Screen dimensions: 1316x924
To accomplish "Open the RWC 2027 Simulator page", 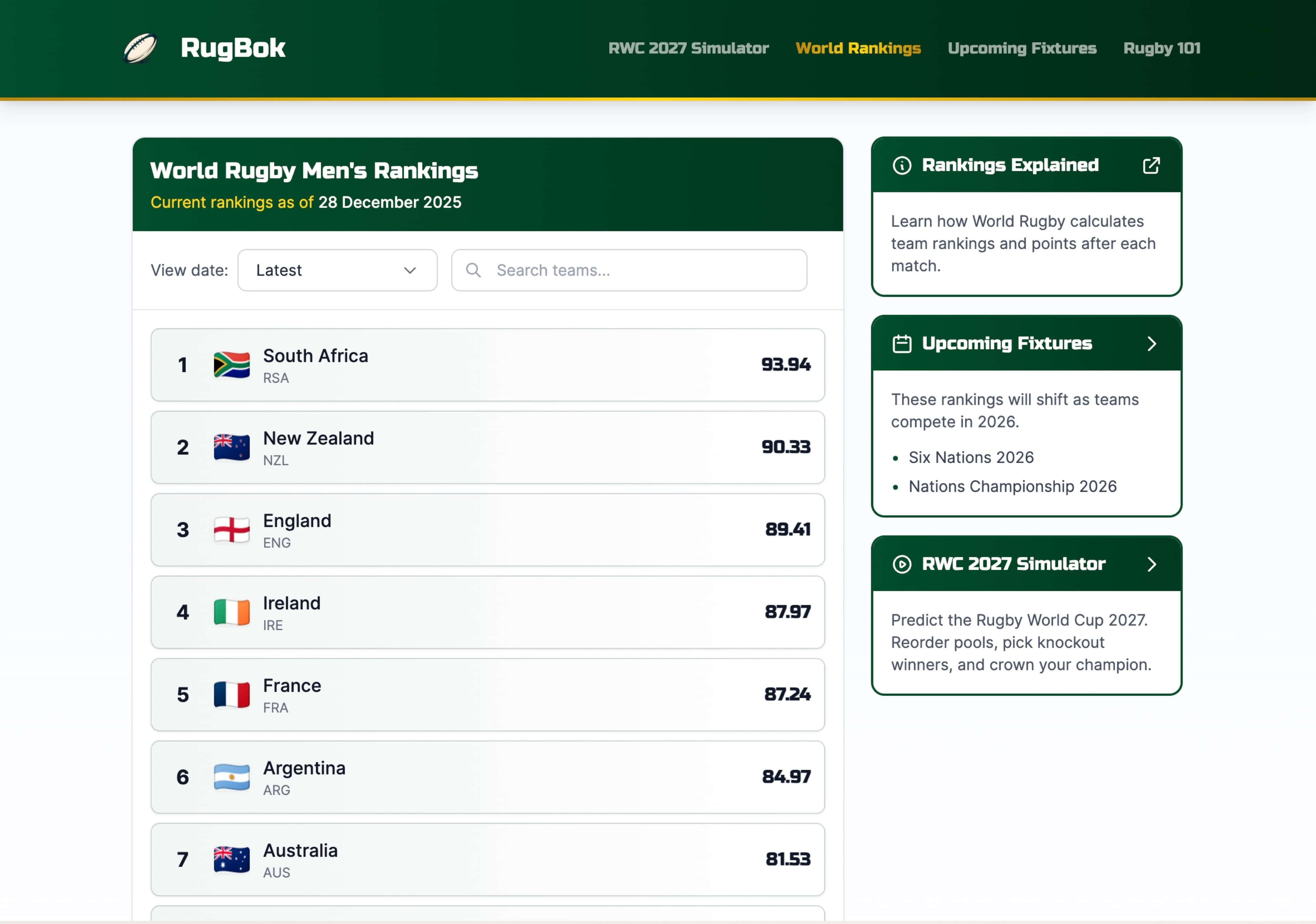I will (689, 48).
